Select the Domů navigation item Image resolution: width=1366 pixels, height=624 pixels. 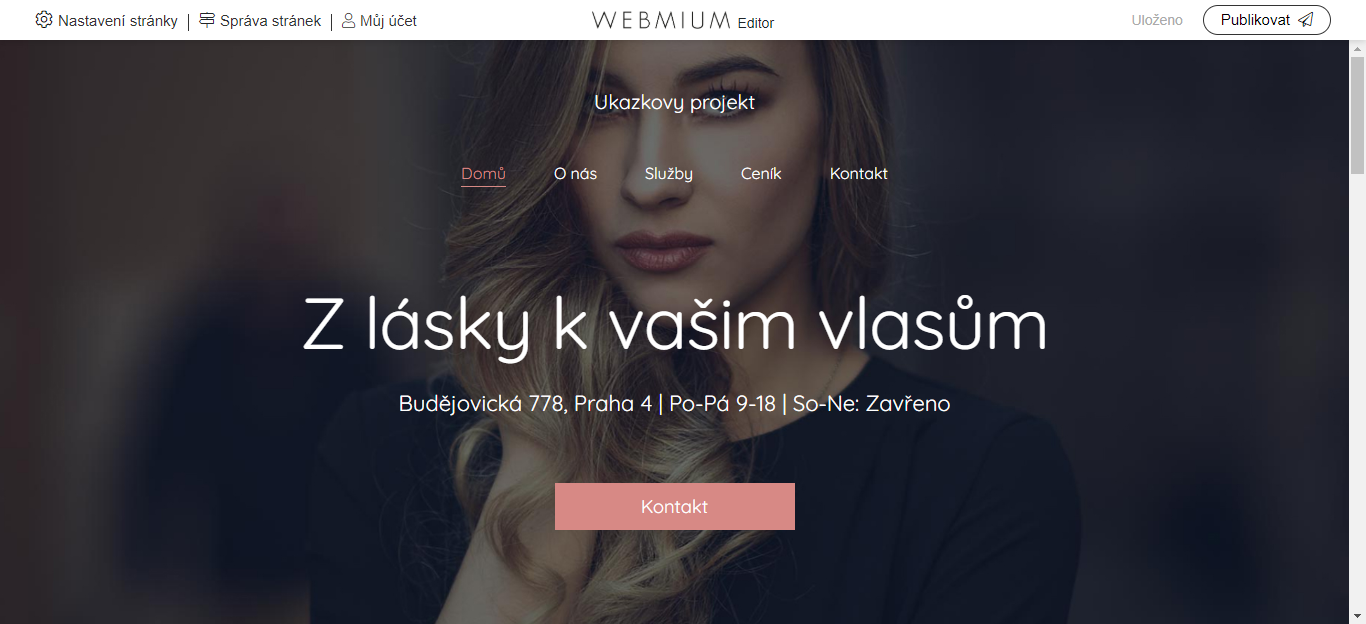click(484, 174)
